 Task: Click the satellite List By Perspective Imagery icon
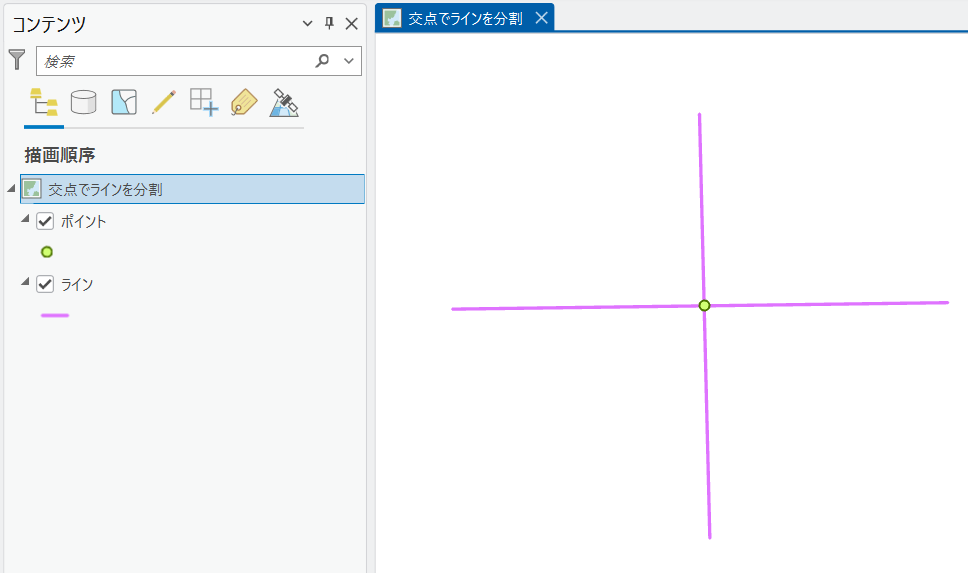(285, 102)
